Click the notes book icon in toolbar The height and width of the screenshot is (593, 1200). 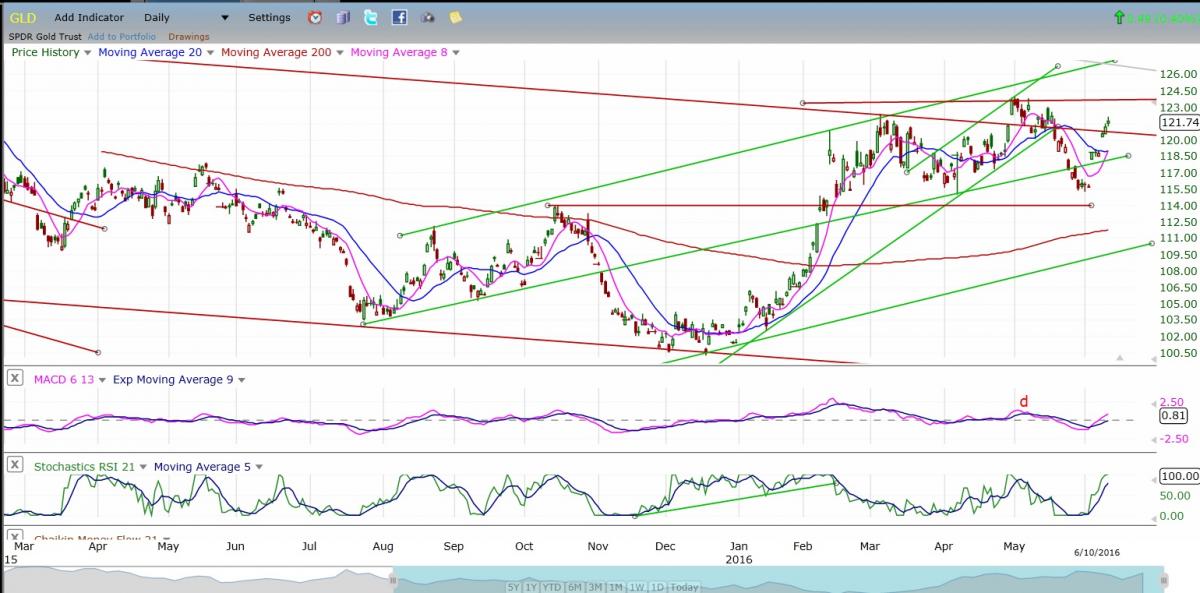click(343, 17)
